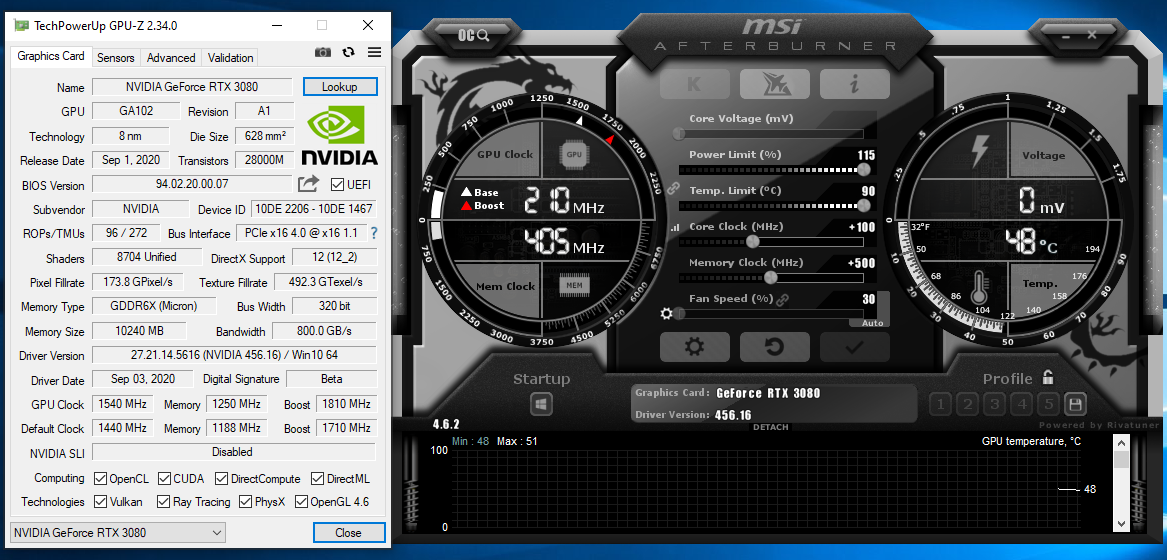Toggle the OpenCL checkbox
Viewport: 1167px width, 560px height.
100,478
